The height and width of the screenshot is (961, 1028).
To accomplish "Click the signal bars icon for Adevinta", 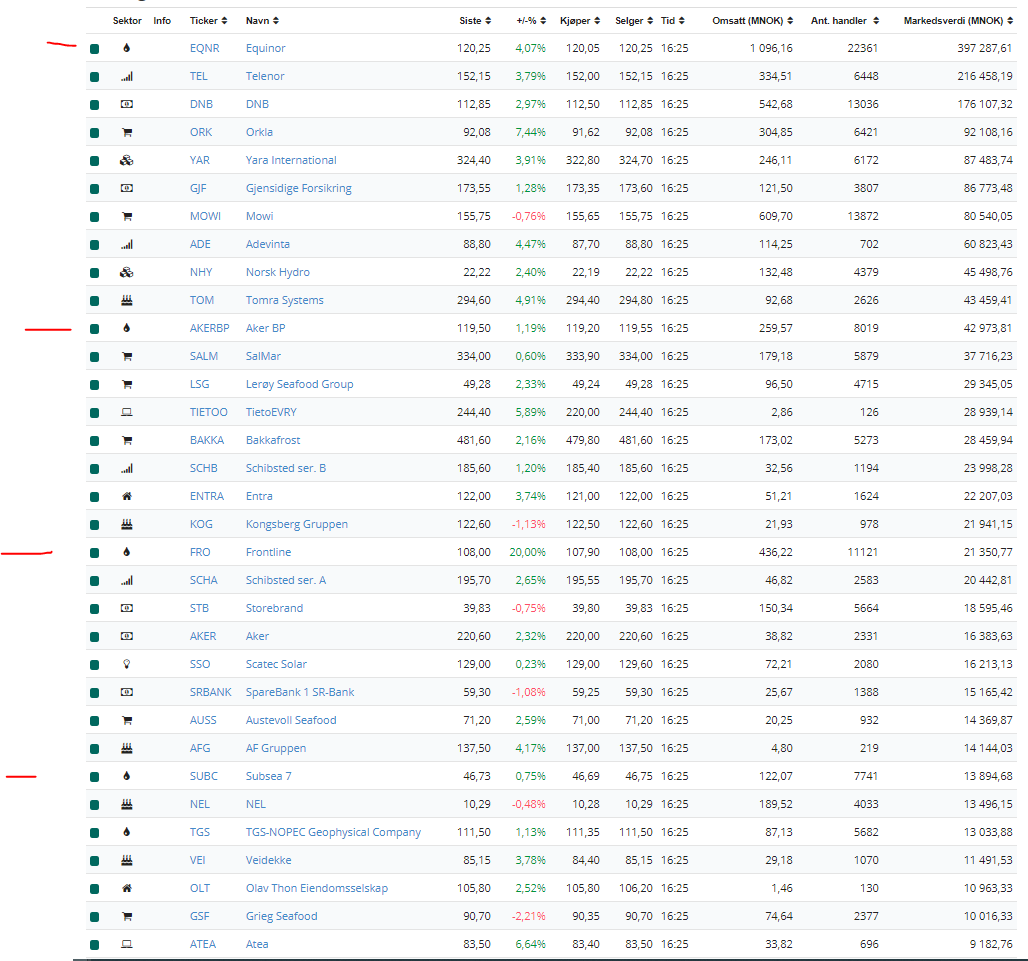I will [x=127, y=245].
